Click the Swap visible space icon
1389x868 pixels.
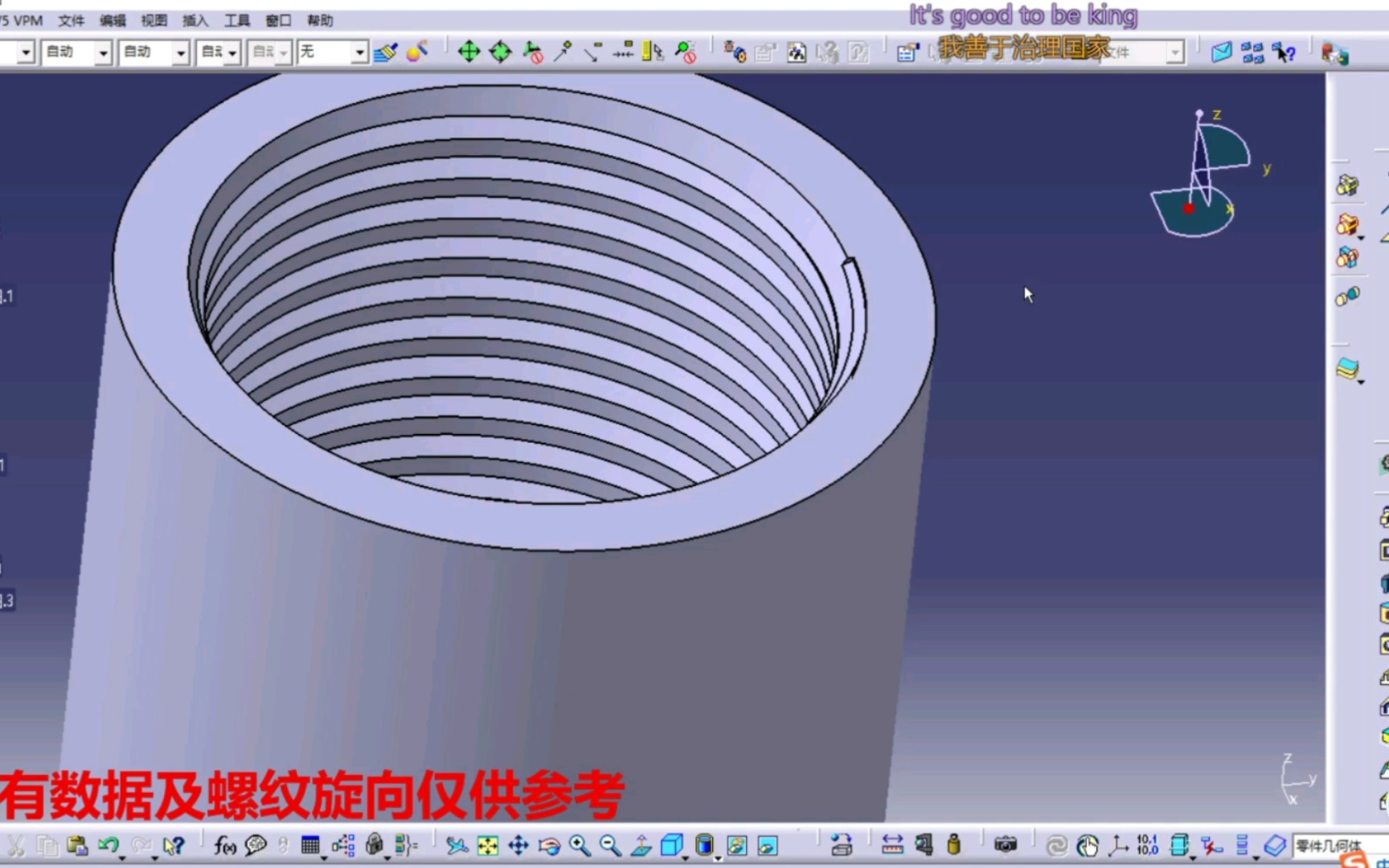[768, 845]
